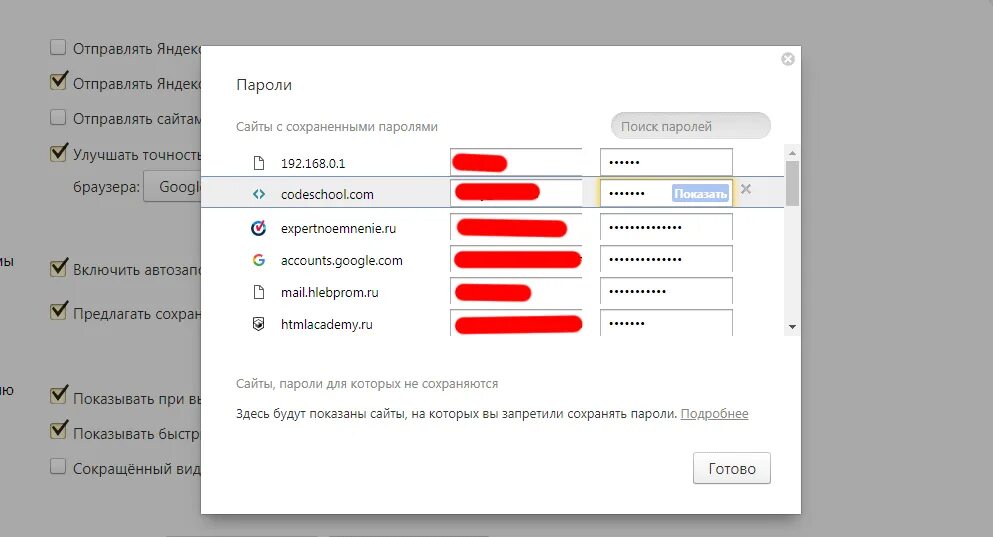Click the scroll down arrow of password list
Screen dimensions: 993x537
(792, 327)
